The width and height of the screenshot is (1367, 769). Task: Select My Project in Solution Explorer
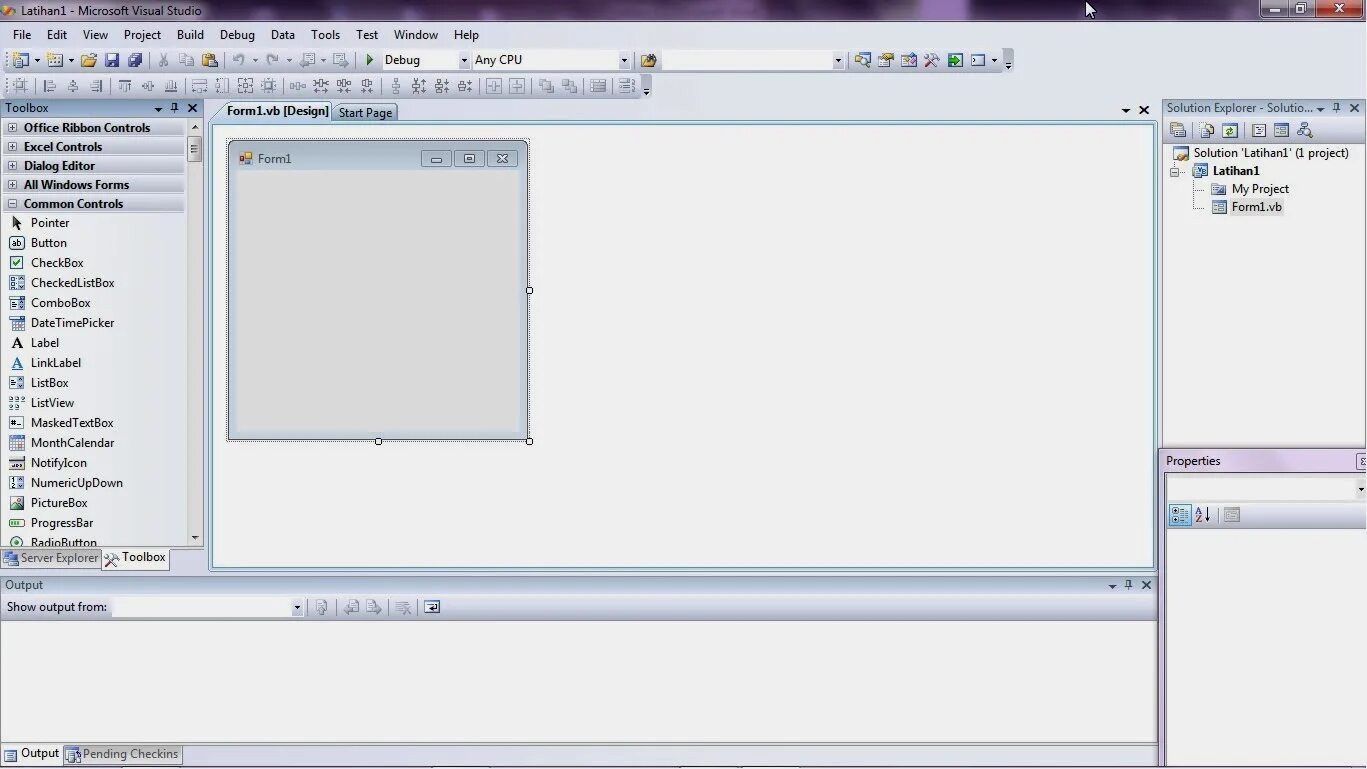point(1260,189)
